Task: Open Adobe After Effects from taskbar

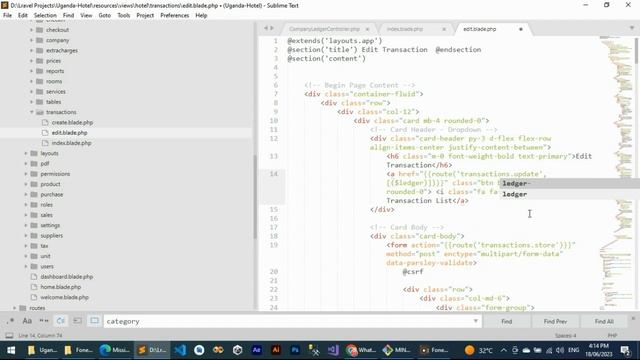Action: (257, 350)
